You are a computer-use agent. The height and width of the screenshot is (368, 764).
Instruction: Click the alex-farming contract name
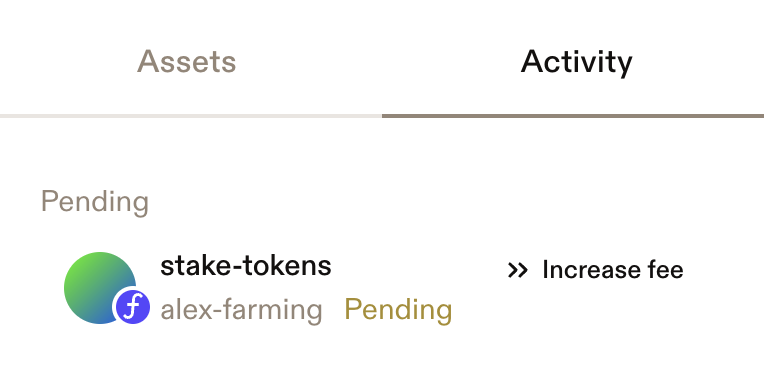point(241,310)
